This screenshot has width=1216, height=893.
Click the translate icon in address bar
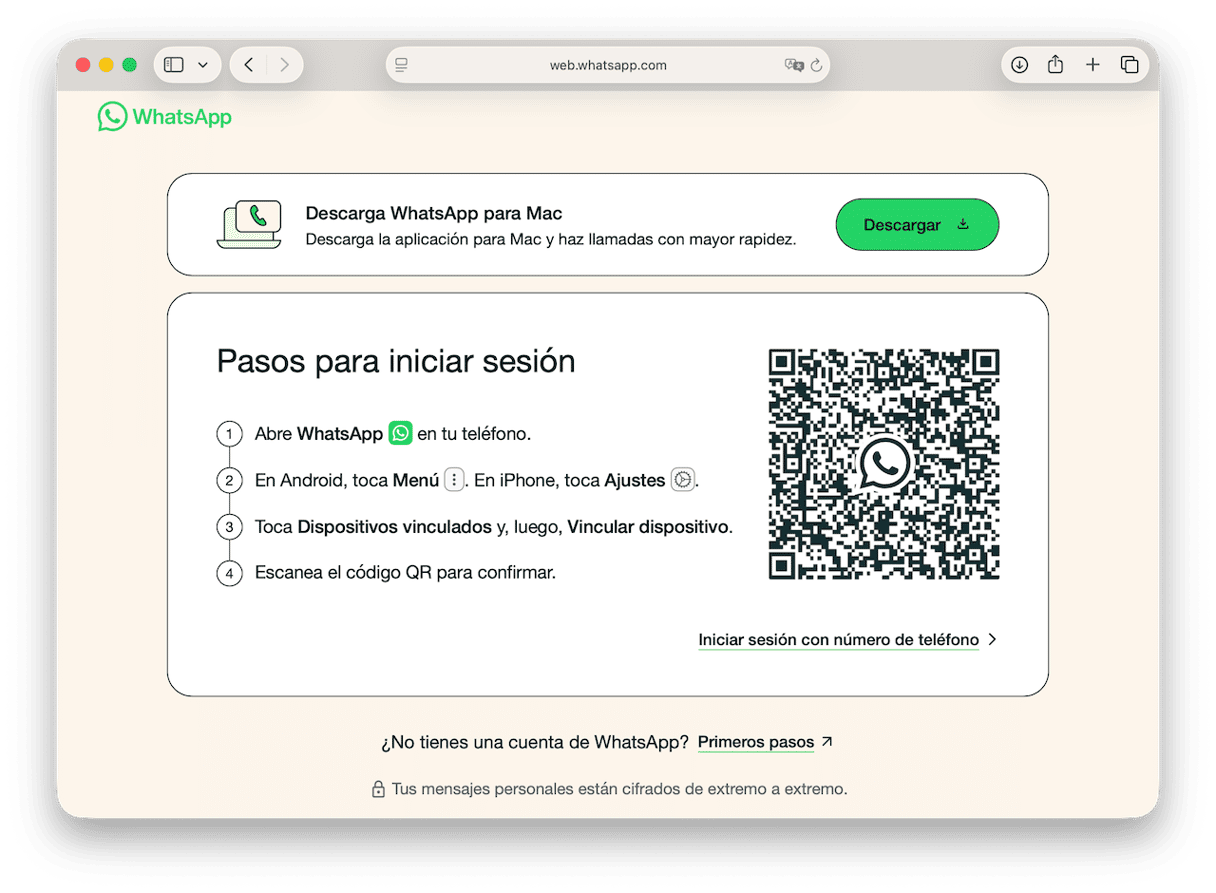tap(794, 65)
